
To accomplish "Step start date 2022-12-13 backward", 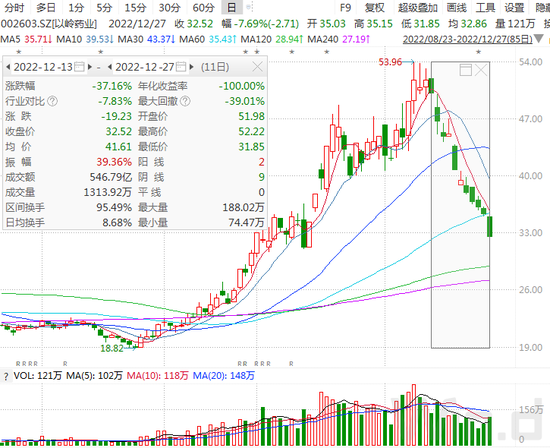I will 8,67.
